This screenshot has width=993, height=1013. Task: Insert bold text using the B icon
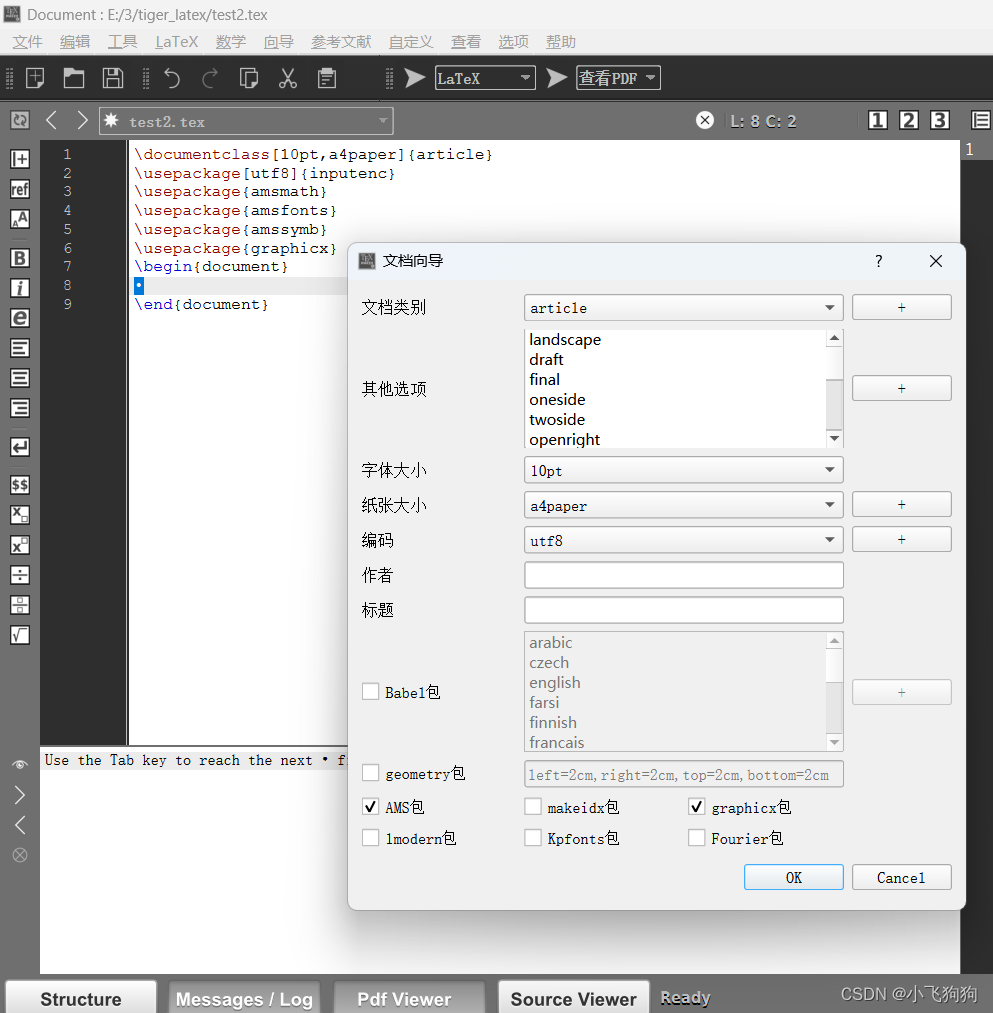(x=19, y=258)
